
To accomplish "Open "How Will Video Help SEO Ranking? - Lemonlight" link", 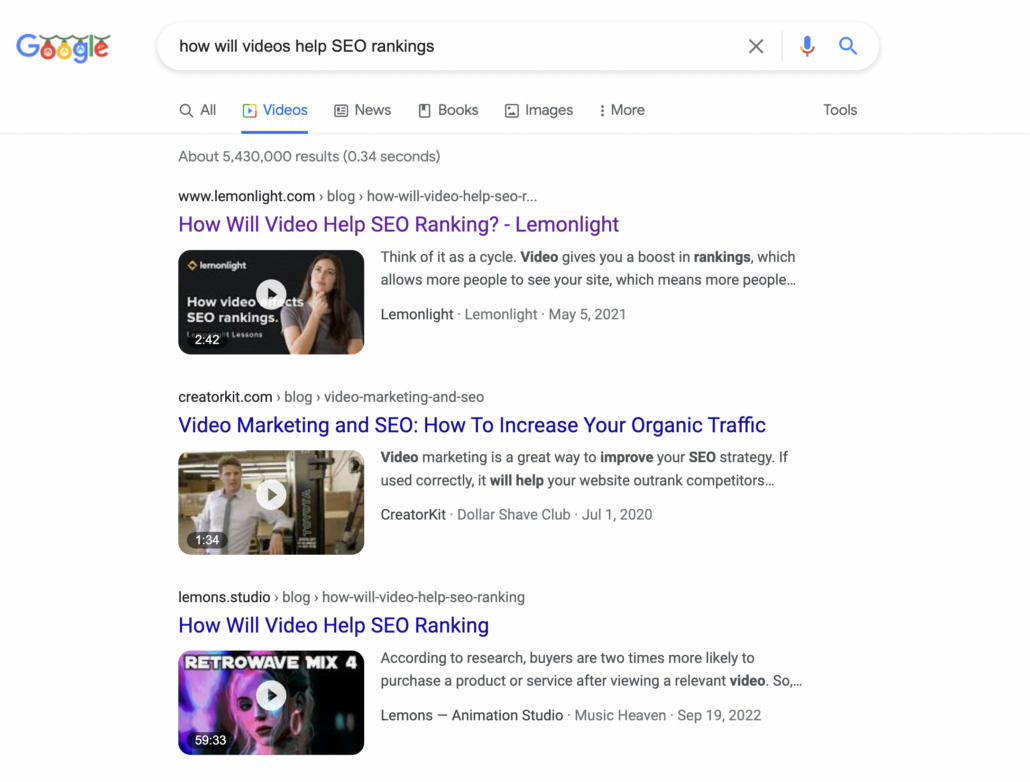I will tap(399, 225).
